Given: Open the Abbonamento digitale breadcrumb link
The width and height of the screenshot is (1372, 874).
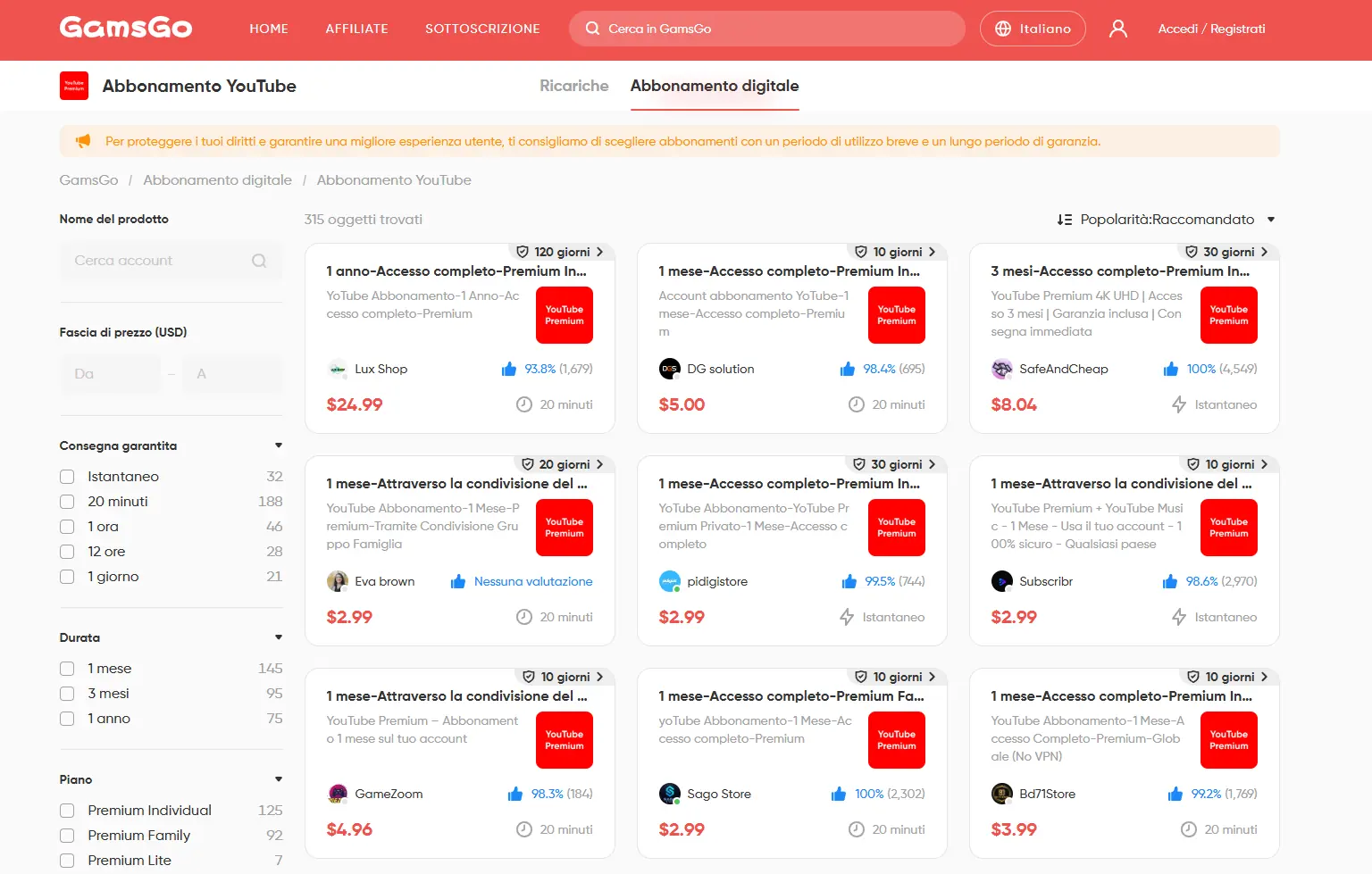Looking at the screenshot, I should (218, 180).
